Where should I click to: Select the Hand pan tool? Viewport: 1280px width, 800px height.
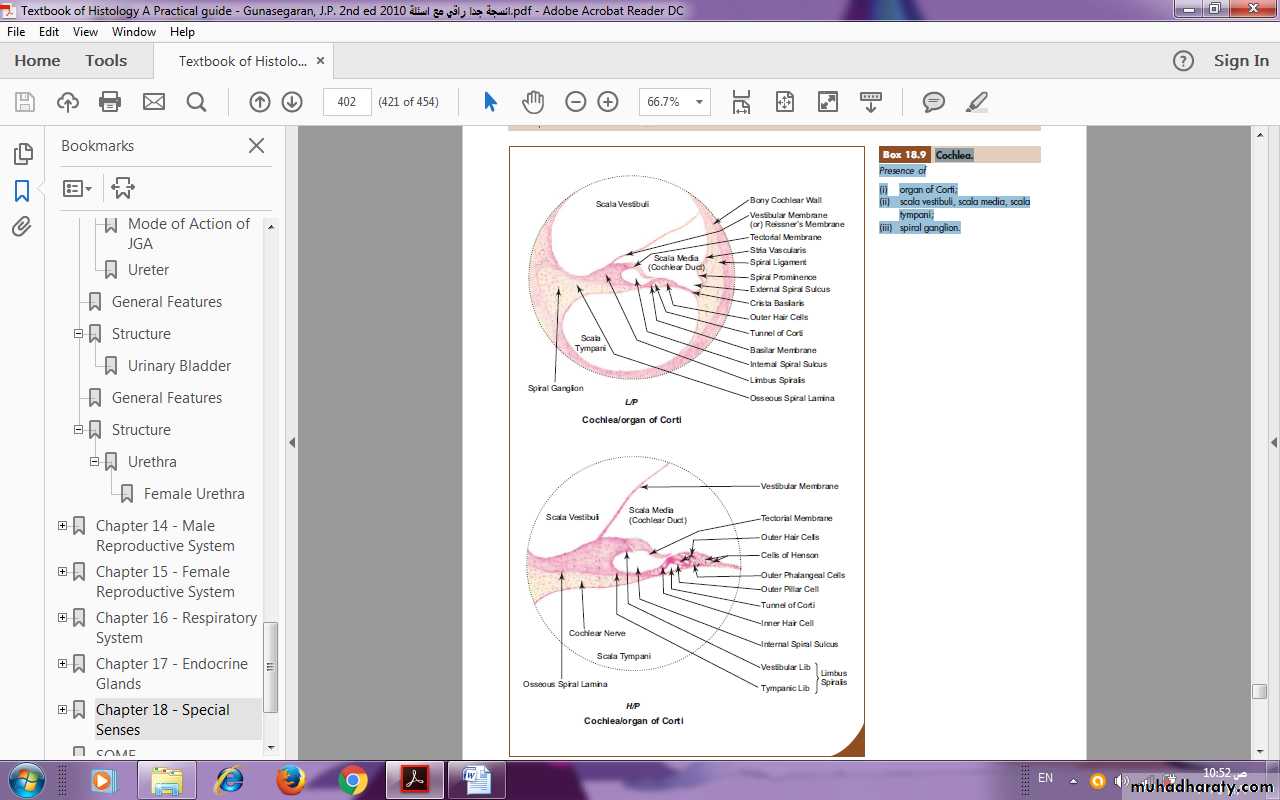pos(532,102)
